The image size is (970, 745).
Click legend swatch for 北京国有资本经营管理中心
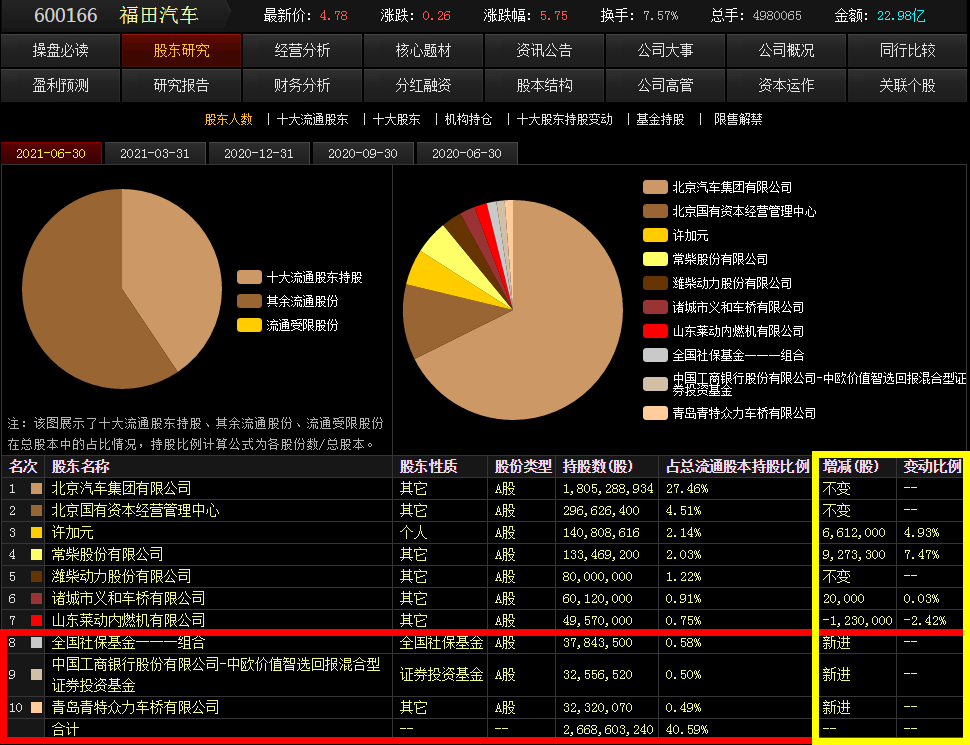655,212
